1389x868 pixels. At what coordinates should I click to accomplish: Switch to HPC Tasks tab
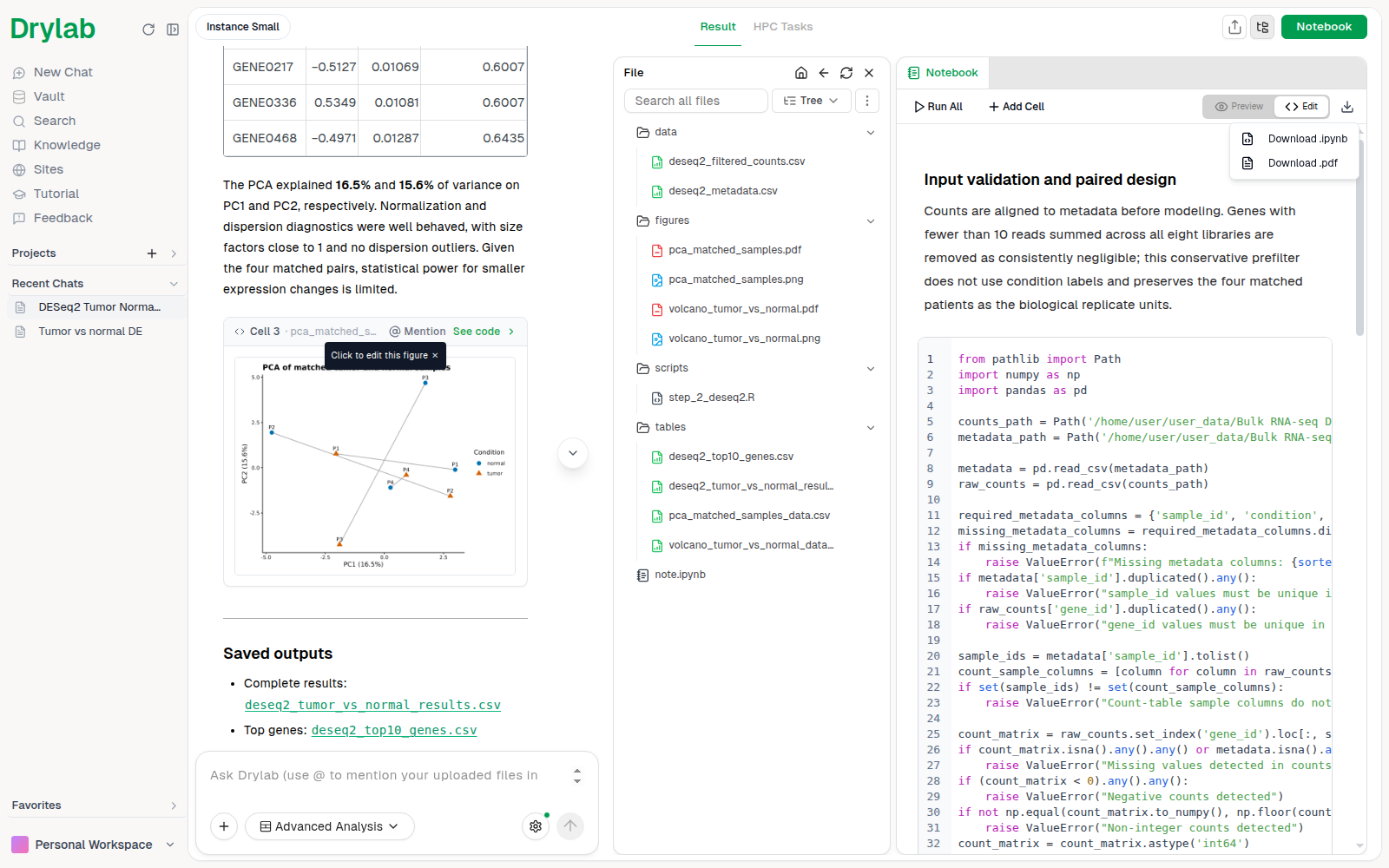click(783, 27)
